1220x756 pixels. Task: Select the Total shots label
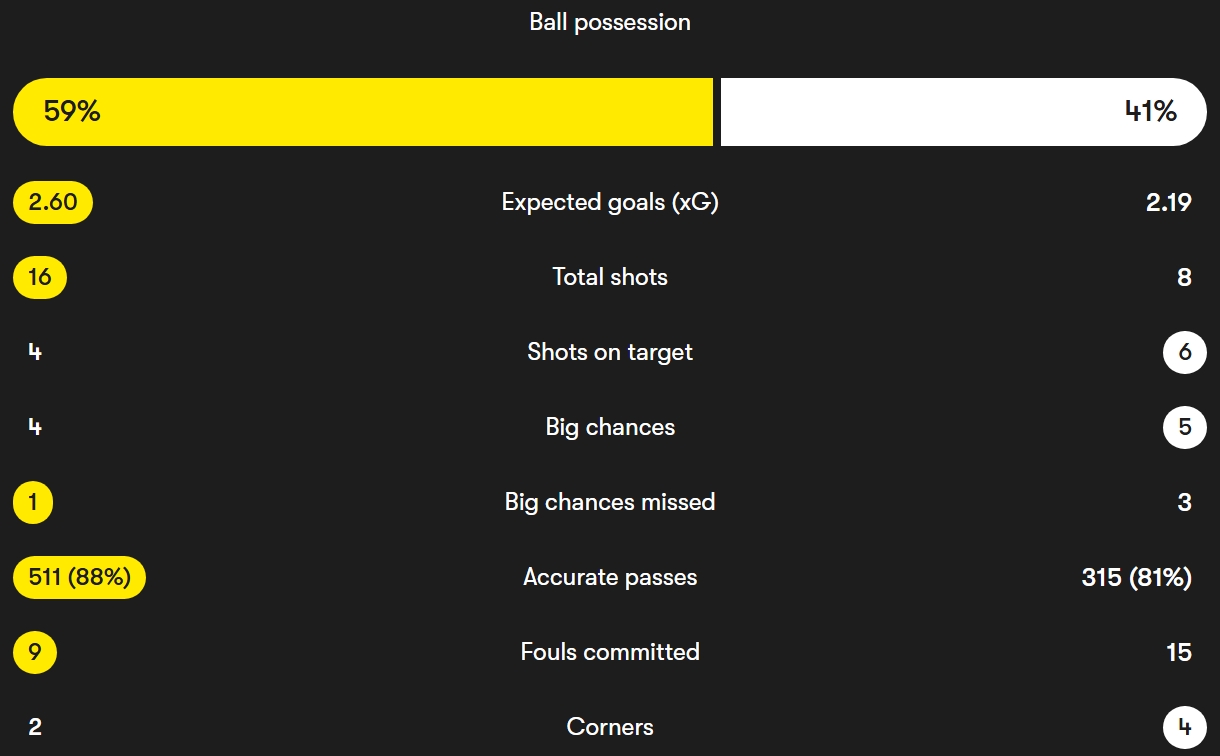pos(610,277)
